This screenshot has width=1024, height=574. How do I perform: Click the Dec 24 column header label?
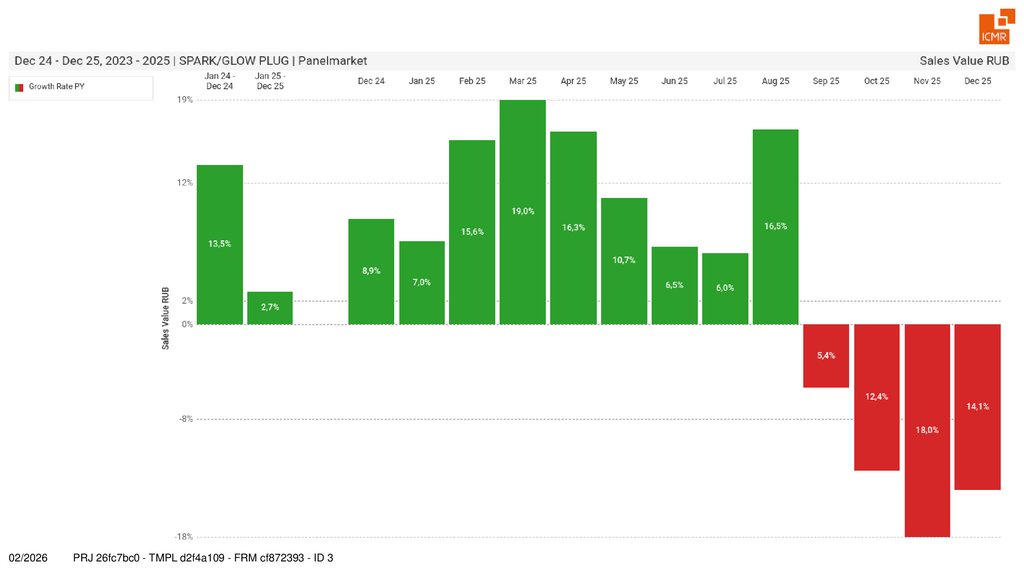pyautogui.click(x=371, y=81)
